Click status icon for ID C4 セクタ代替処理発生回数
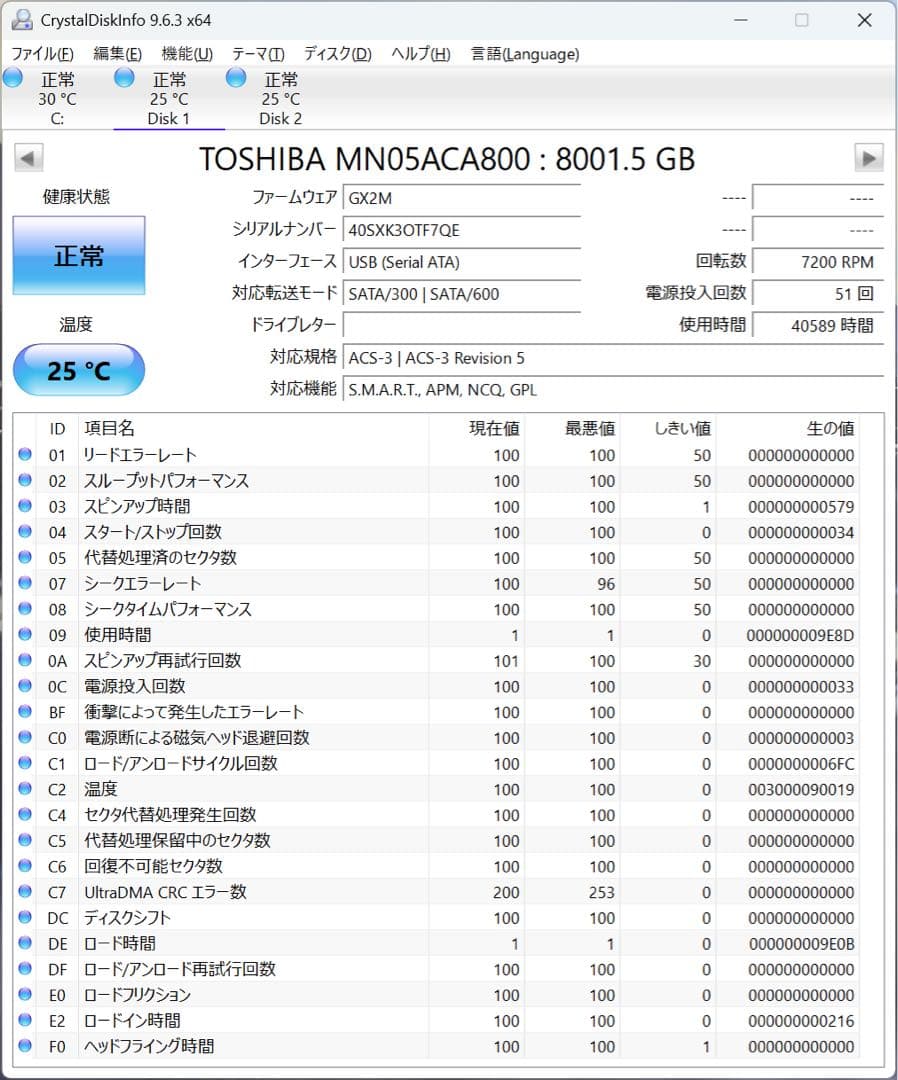Viewport: 898px width, 1080px height. [x=25, y=814]
